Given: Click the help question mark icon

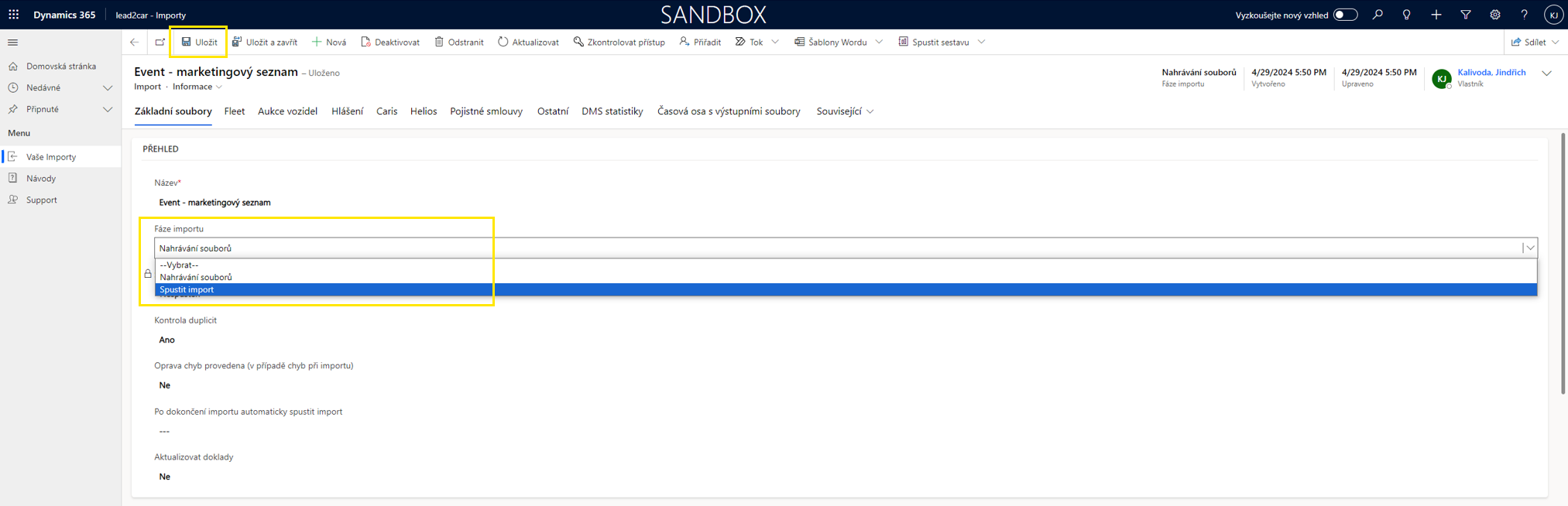Looking at the screenshot, I should click(x=1524, y=15).
